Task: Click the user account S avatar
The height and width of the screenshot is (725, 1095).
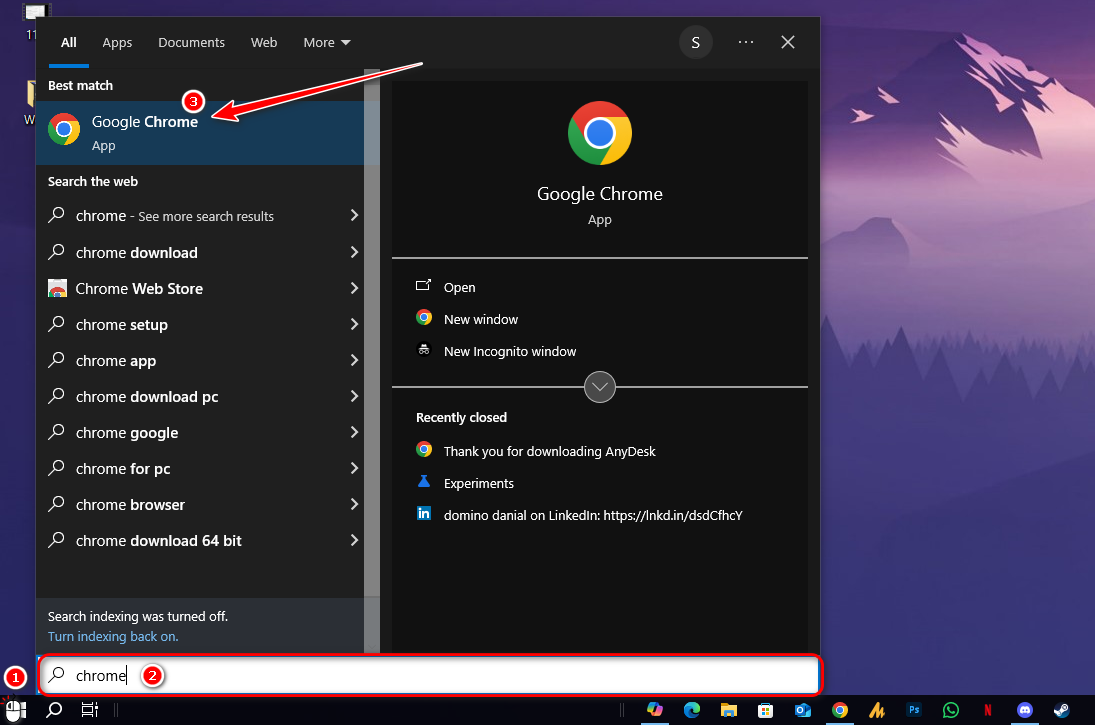Action: pos(695,42)
